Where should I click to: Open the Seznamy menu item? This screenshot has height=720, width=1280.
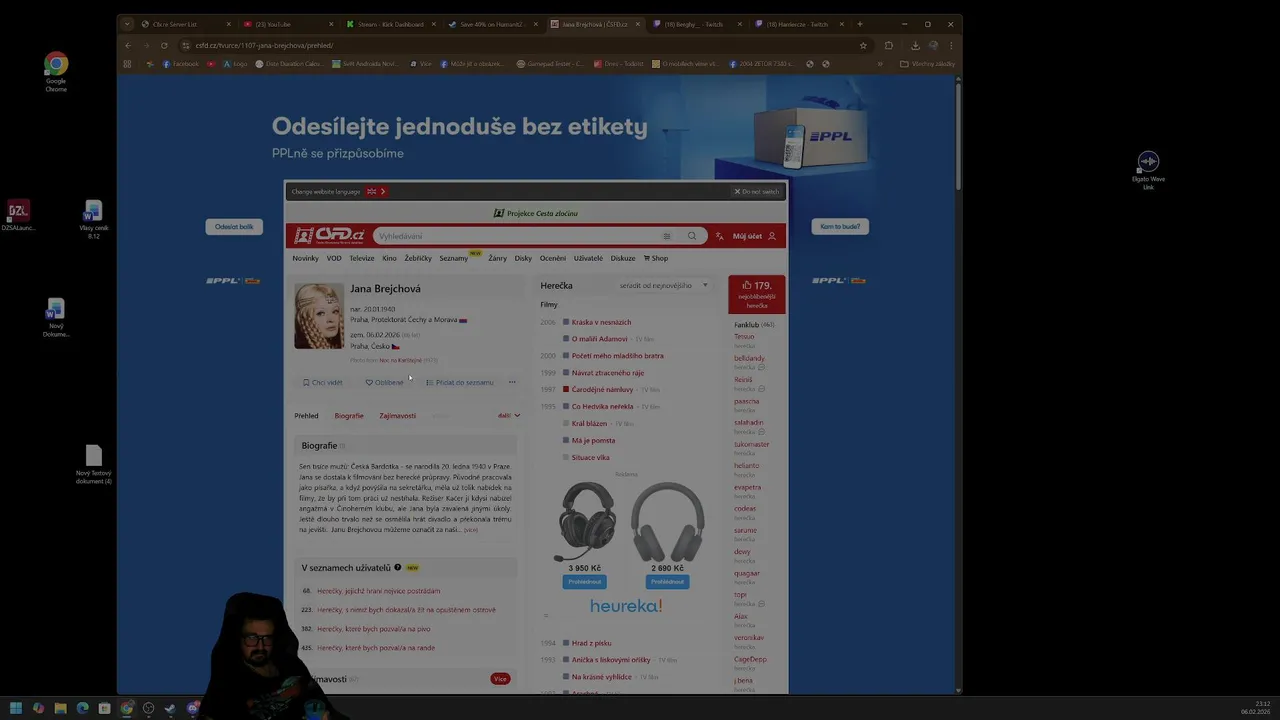[453, 258]
